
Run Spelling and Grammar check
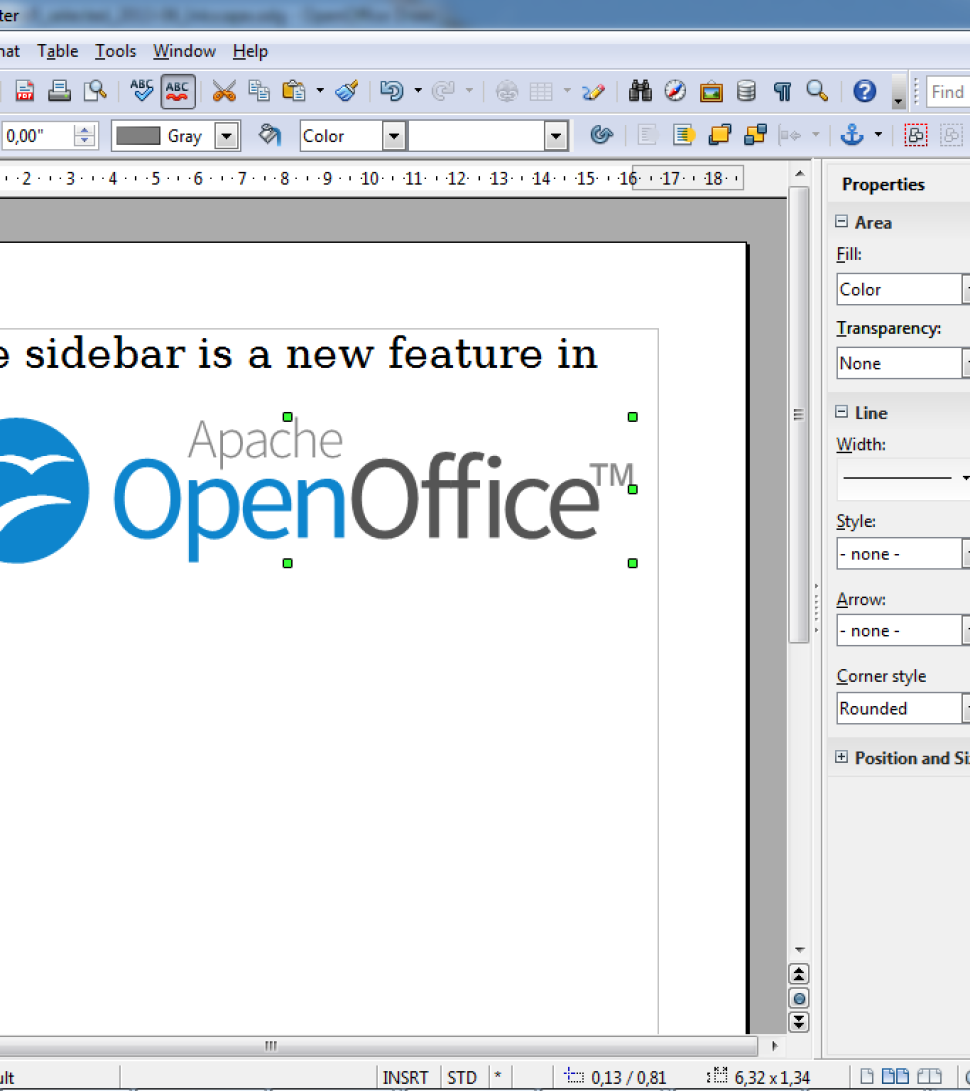(x=141, y=91)
